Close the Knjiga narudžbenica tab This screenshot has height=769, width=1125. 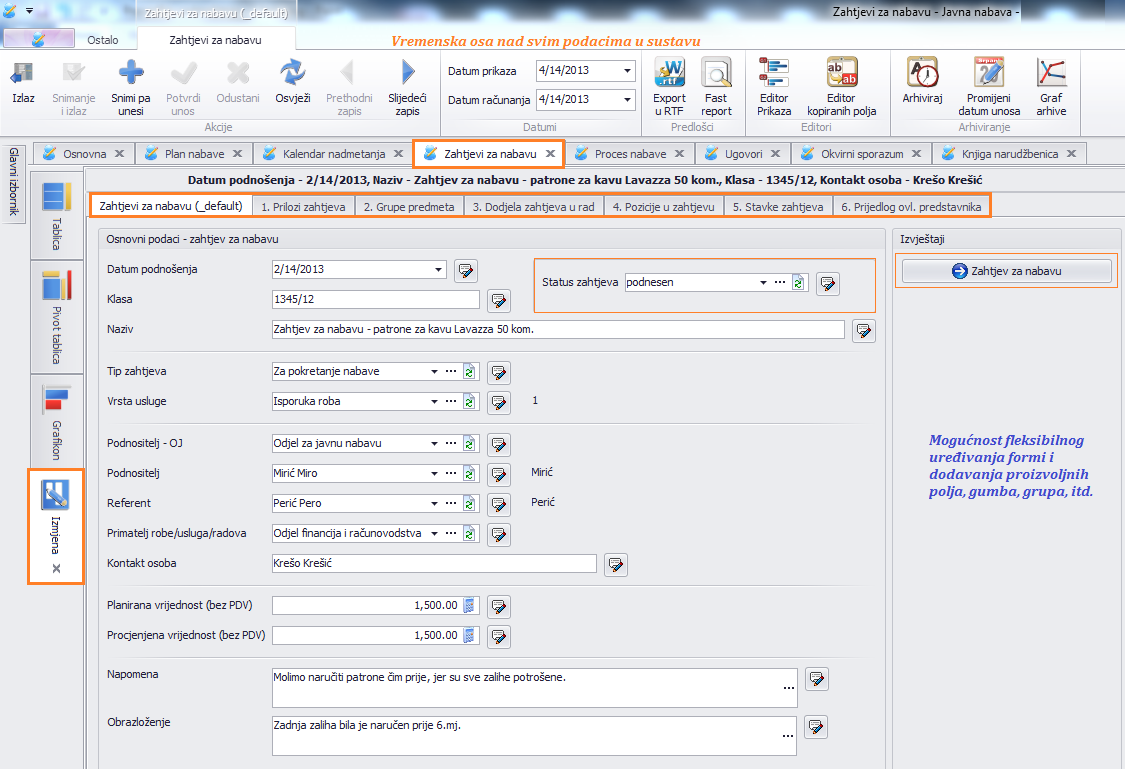1071,154
